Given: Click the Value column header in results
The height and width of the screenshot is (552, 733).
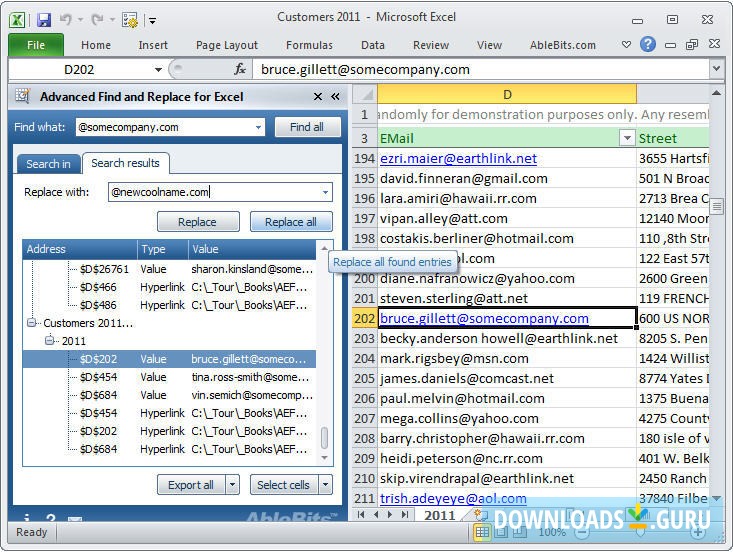Looking at the screenshot, I should point(252,249).
